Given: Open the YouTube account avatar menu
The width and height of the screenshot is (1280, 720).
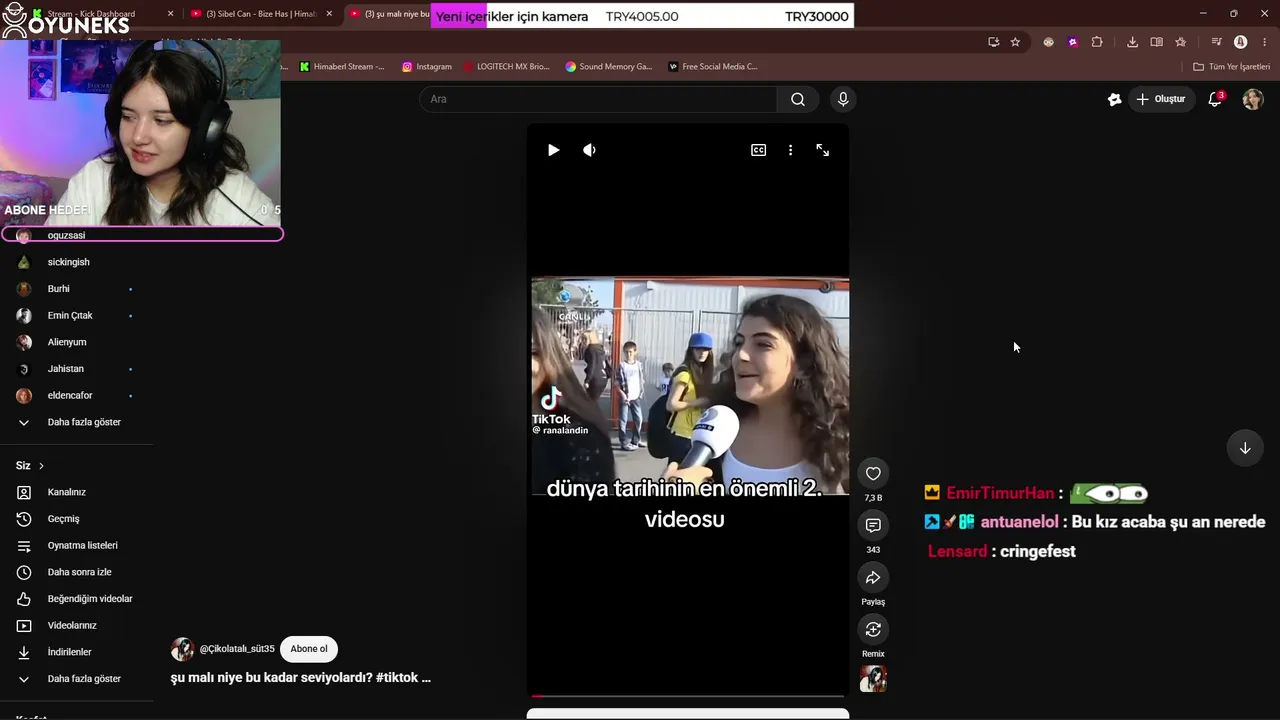Looking at the screenshot, I should [1253, 99].
